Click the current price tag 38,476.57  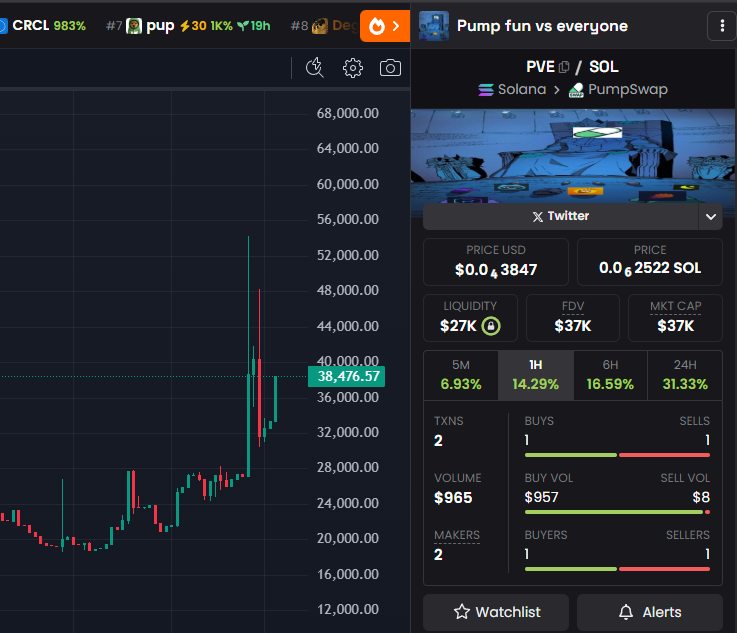pos(346,376)
